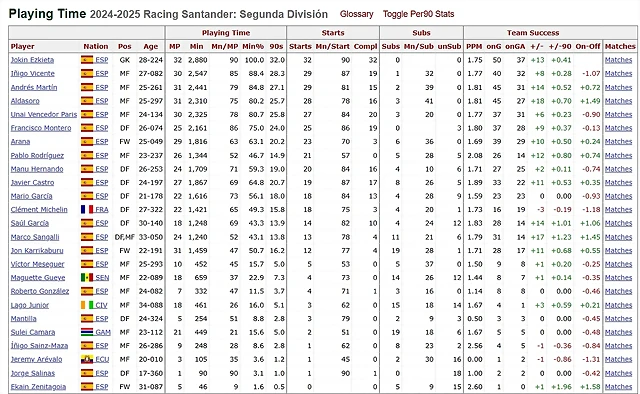Click the Senegal flag next to Maguette Gueye
This screenshot has height=394, width=640.
click(x=87, y=278)
